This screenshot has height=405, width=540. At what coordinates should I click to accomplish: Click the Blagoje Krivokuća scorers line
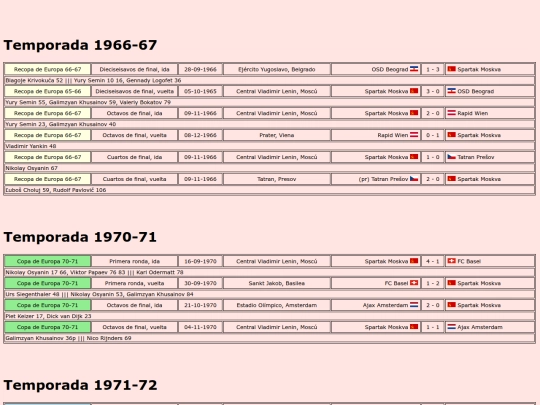[x=270, y=80]
